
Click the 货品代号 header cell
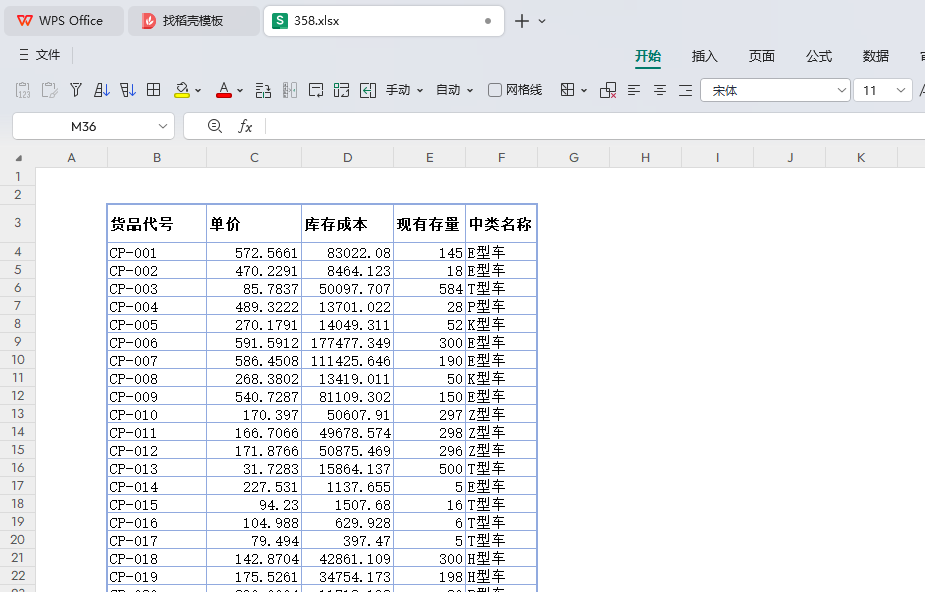(x=157, y=223)
